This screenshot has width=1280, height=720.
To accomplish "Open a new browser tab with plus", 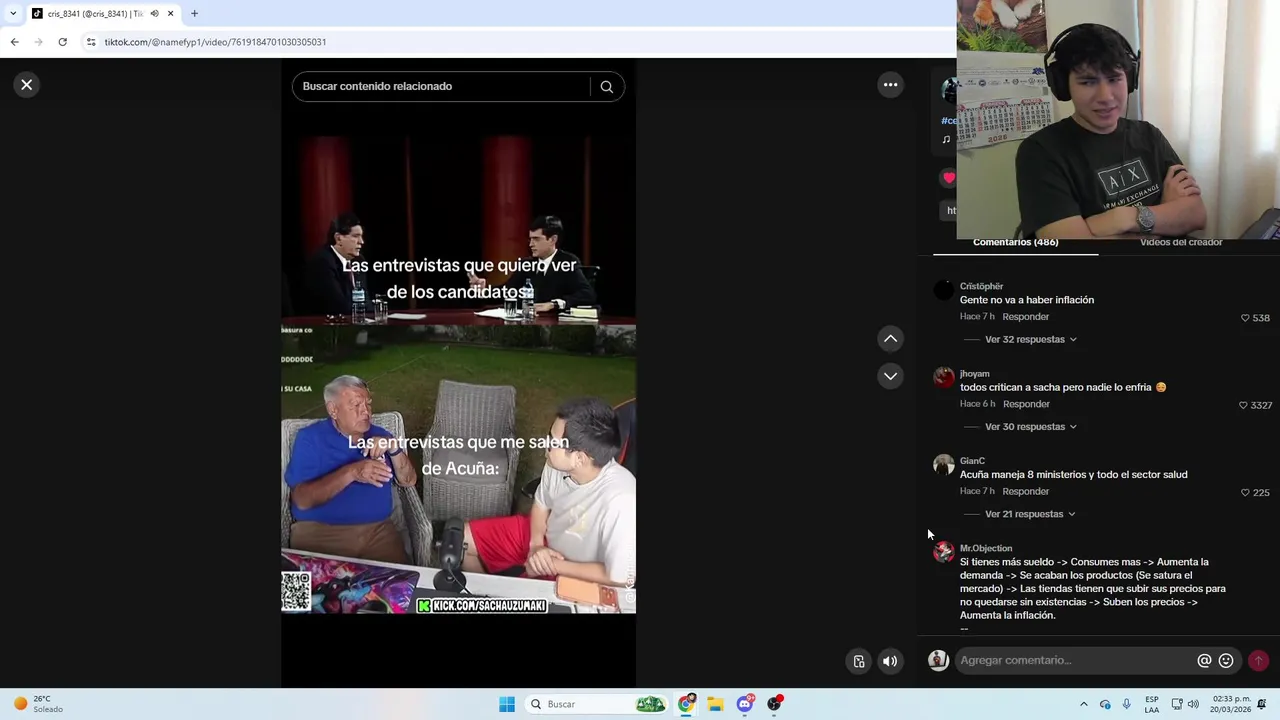I will 194,14.
